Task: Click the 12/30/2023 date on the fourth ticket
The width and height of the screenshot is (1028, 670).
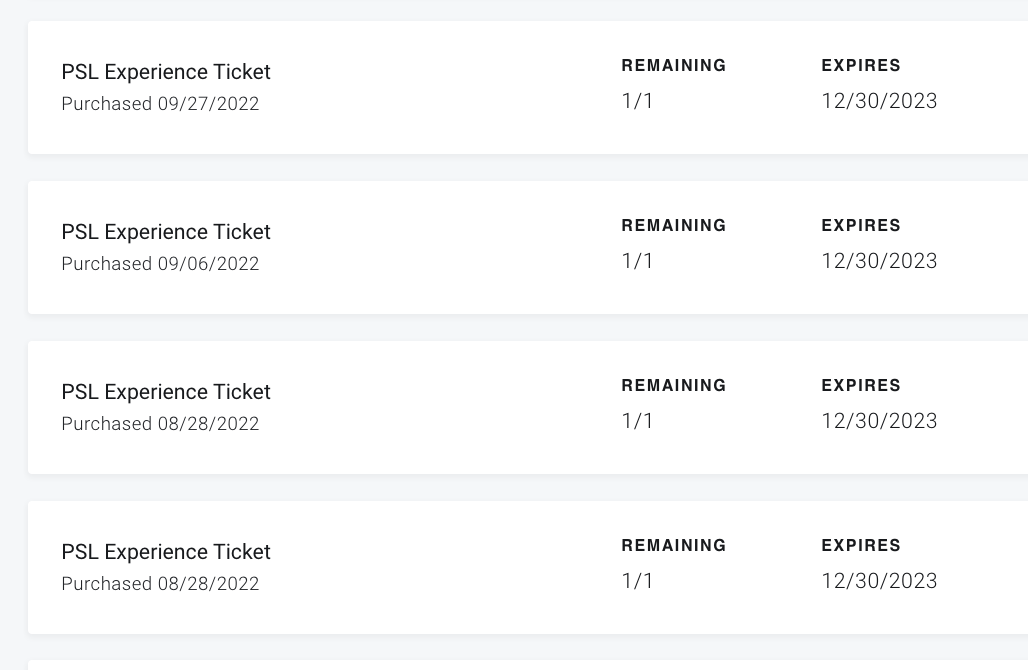Action: click(x=879, y=580)
